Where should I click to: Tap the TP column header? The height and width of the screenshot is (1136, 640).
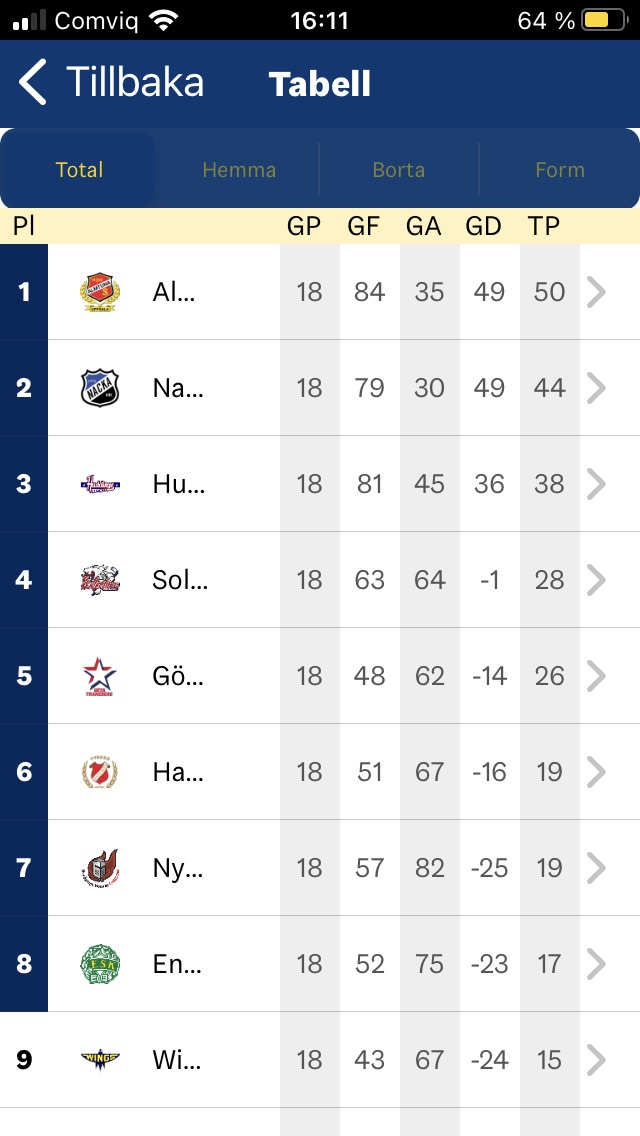[x=544, y=226]
